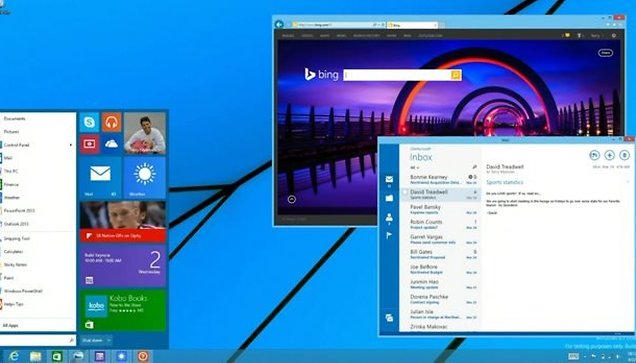Open Outlook 2013 from Start menu
This screenshot has height=363, width=636.
click(x=16, y=224)
